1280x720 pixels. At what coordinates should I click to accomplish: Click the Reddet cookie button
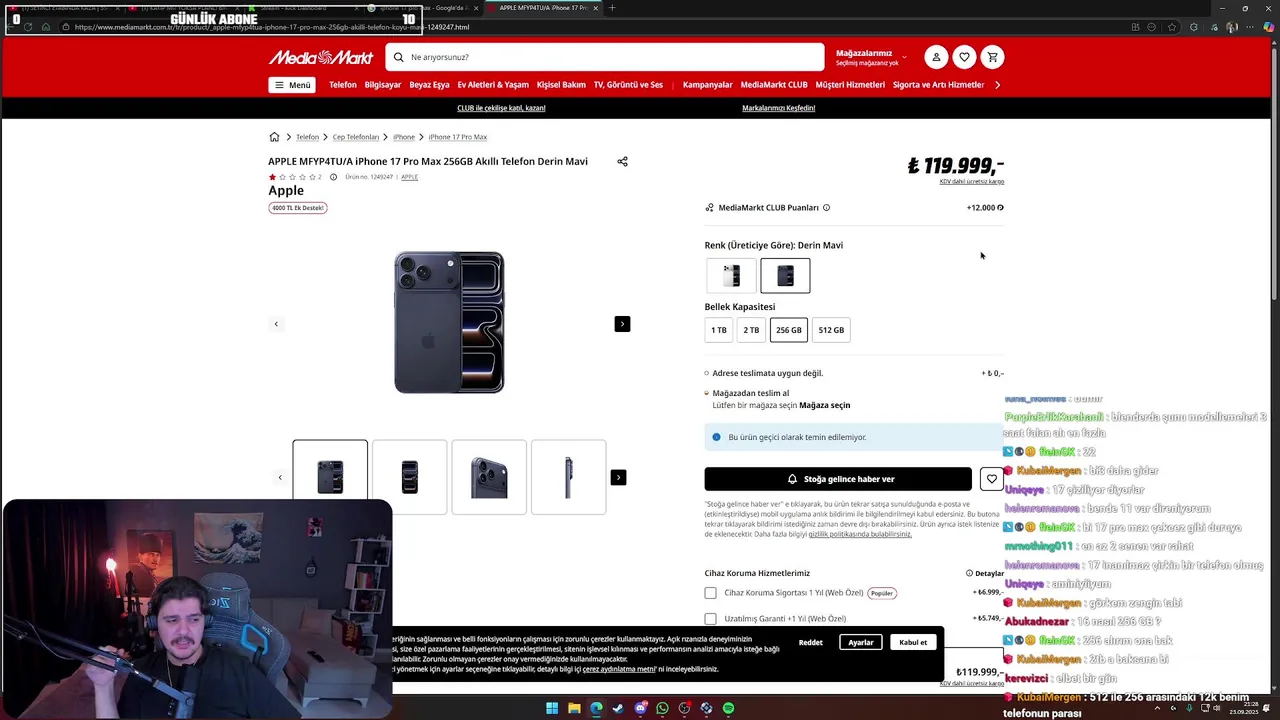click(x=811, y=642)
